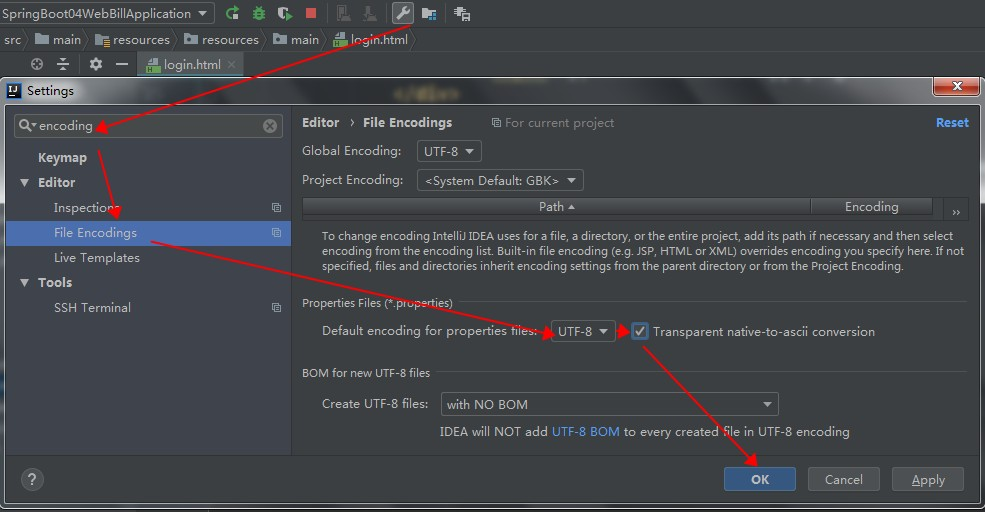Sort by the Path column header
Viewport: 985px width, 512px height.
point(557,207)
